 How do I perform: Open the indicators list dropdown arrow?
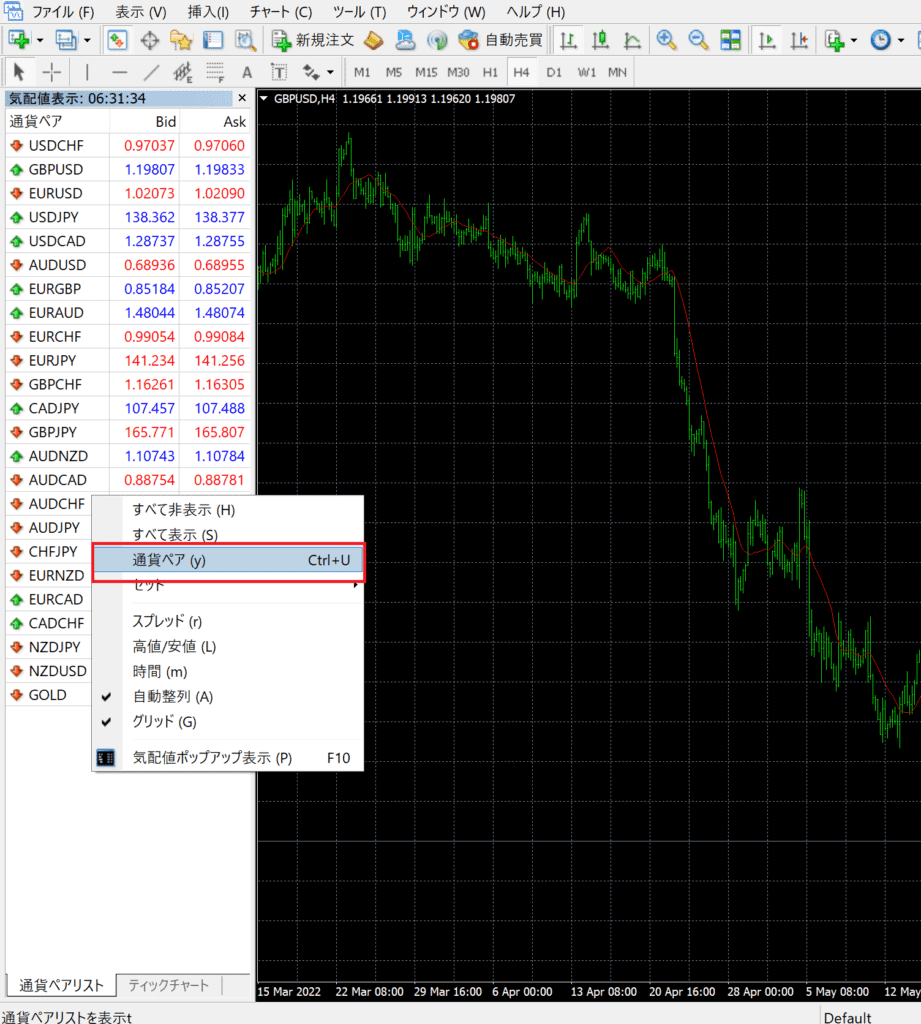[x=855, y=41]
